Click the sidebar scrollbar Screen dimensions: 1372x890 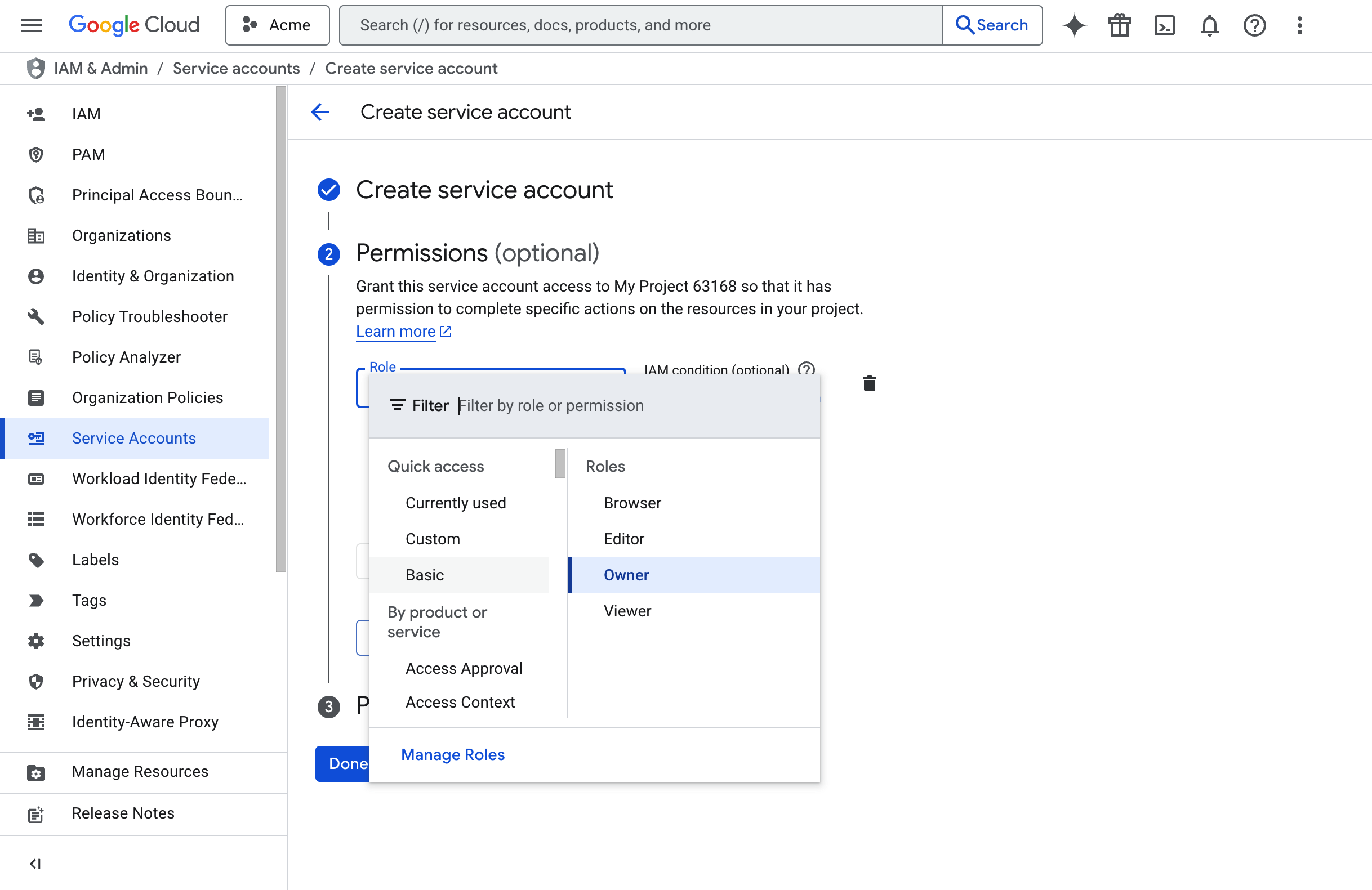point(280,328)
